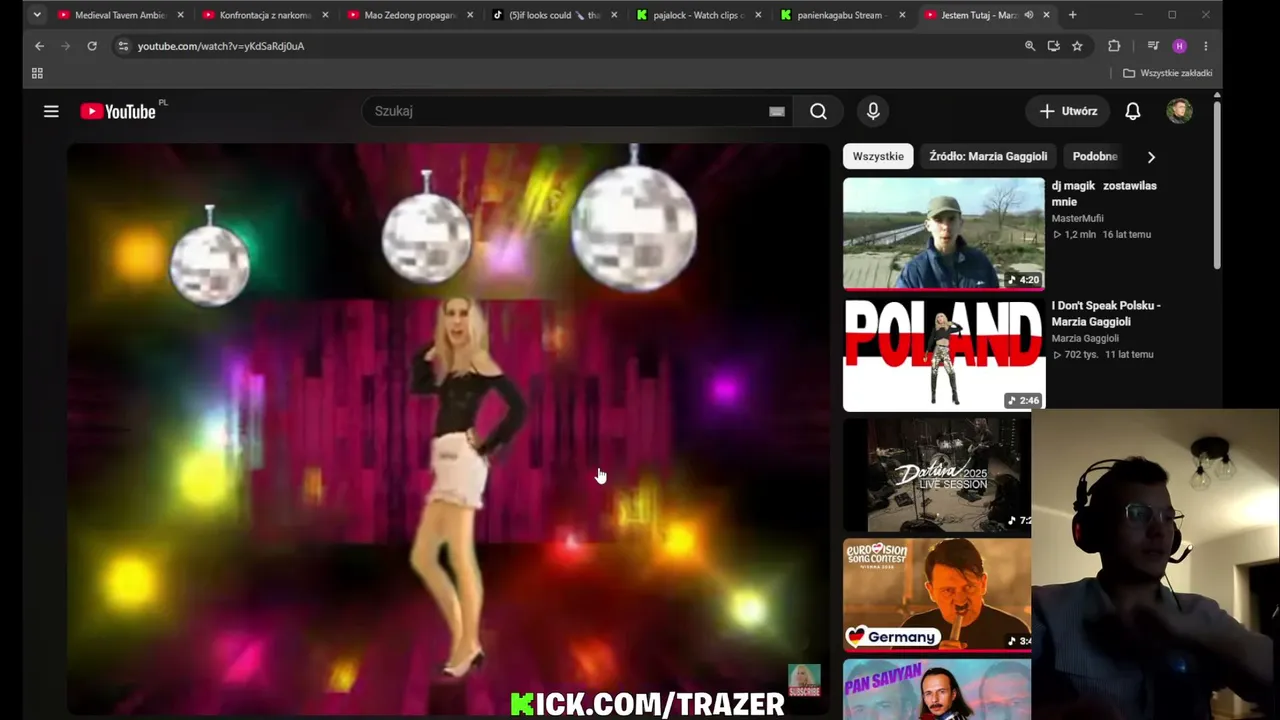The width and height of the screenshot is (1280, 720).
Task: Select the active Jestem Tutaj tab
Action: click(979, 15)
